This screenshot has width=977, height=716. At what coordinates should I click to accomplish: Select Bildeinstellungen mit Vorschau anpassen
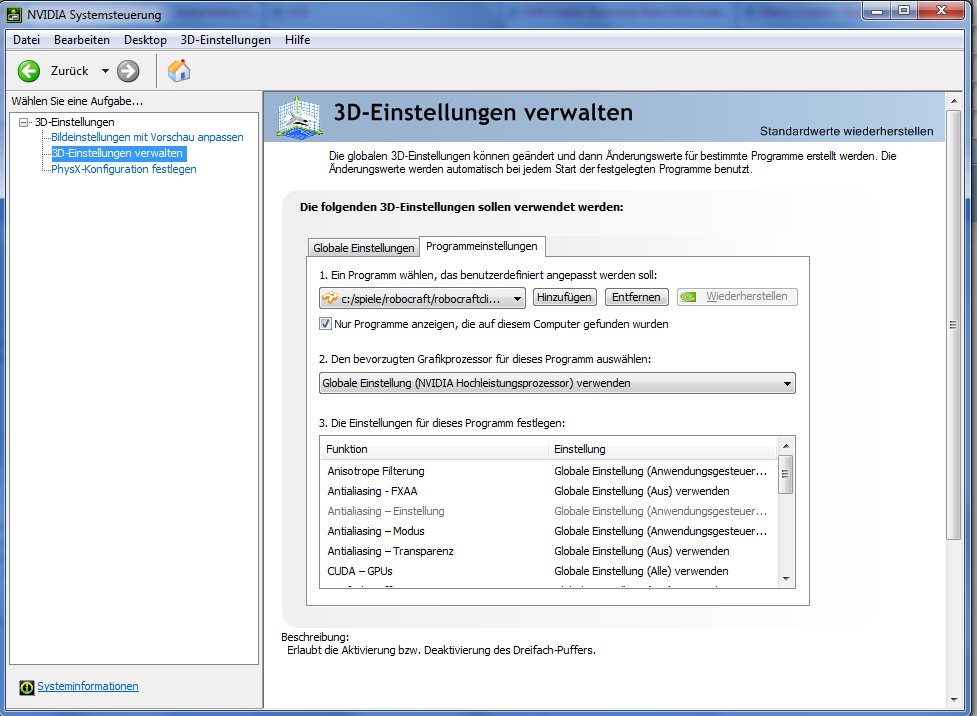[147, 137]
